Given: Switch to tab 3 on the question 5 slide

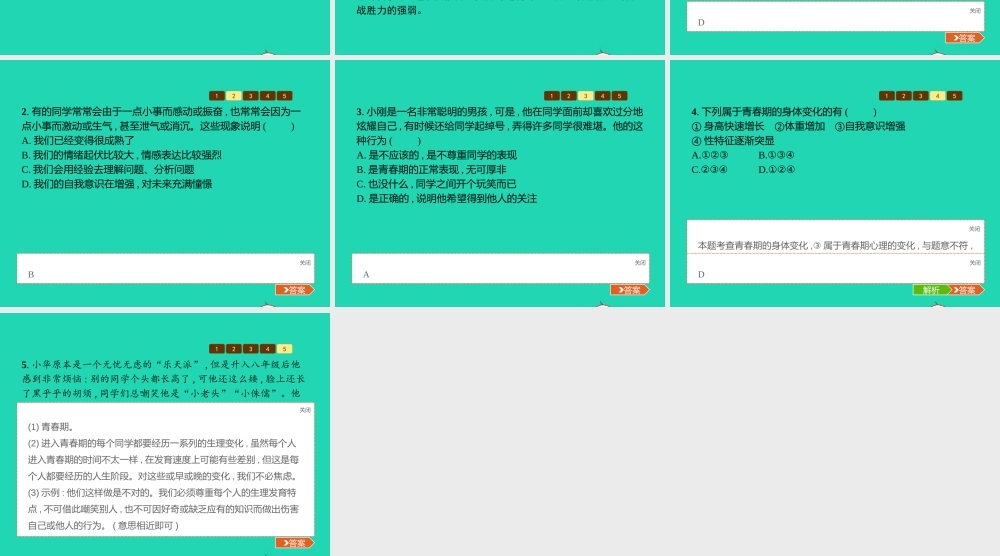Looking at the screenshot, I should point(251,349).
